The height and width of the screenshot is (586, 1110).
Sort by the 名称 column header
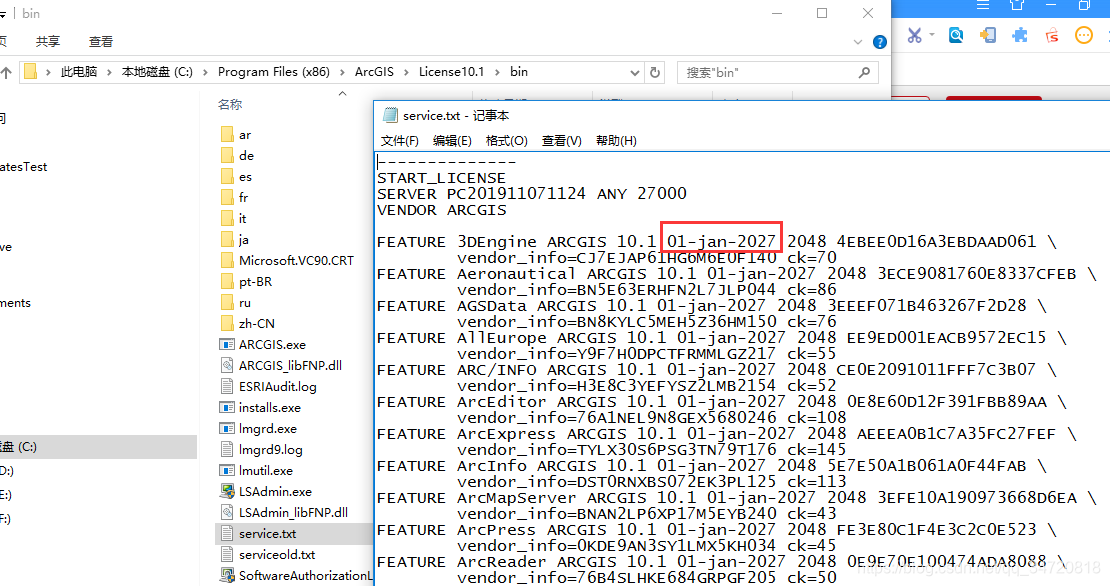pyautogui.click(x=230, y=105)
